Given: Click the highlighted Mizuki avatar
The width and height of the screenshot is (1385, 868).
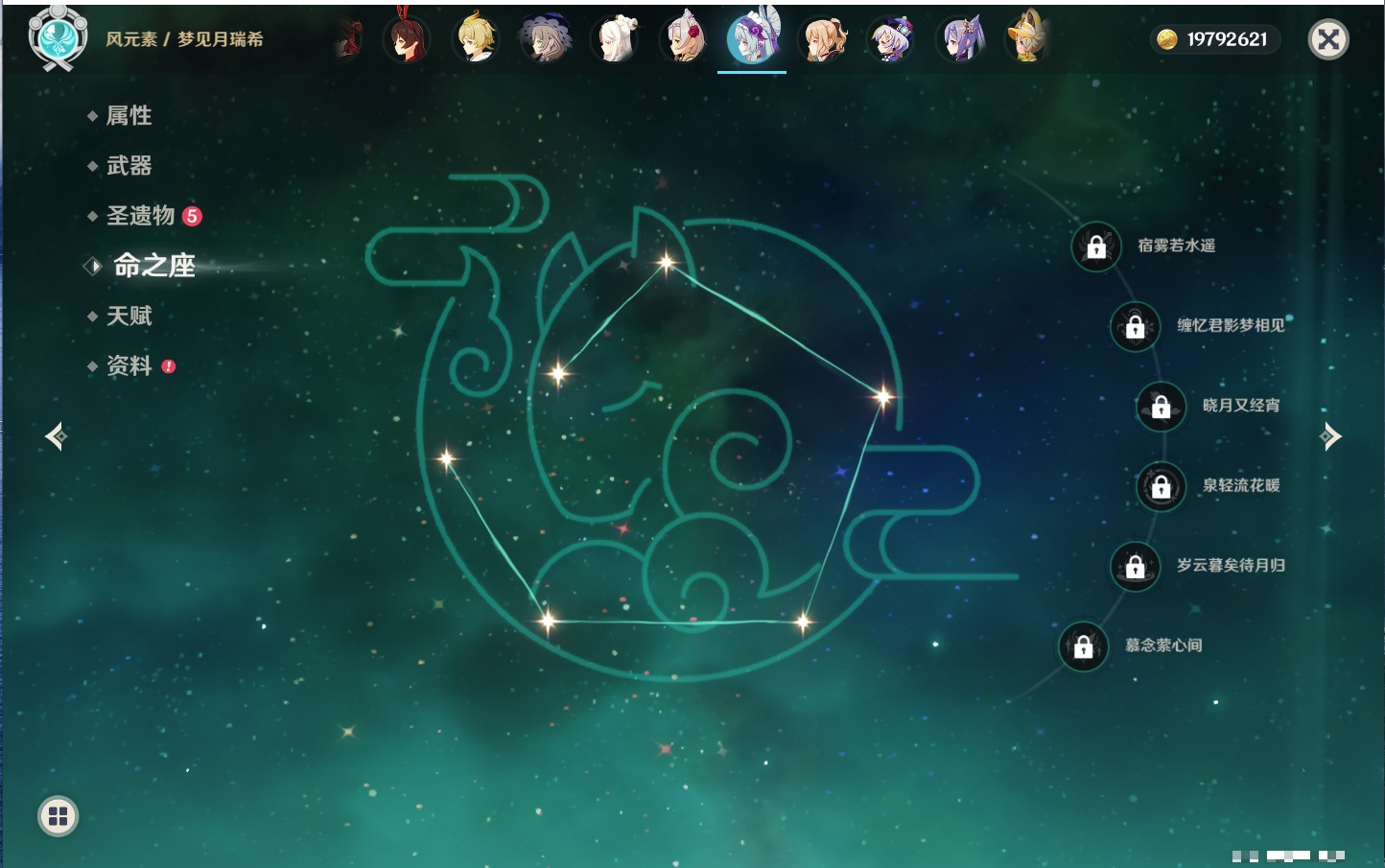Looking at the screenshot, I should [x=753, y=36].
